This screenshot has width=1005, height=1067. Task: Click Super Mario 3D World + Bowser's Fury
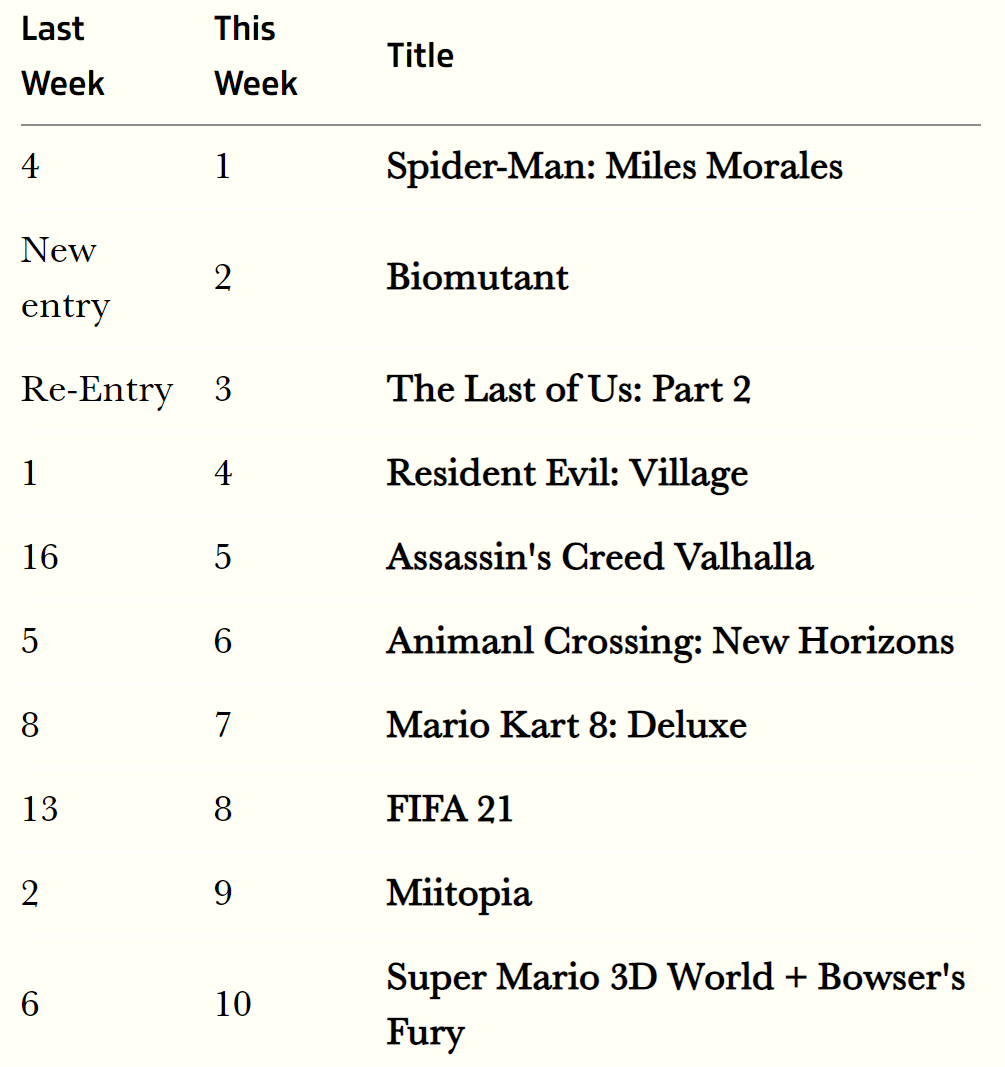pos(676,1005)
